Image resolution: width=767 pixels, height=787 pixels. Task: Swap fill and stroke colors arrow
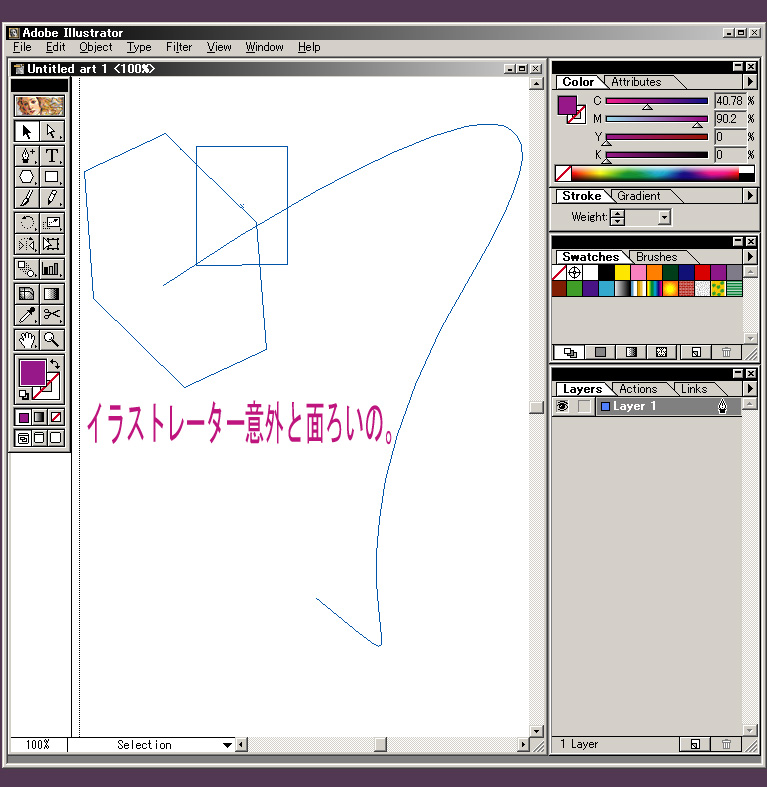coord(55,364)
